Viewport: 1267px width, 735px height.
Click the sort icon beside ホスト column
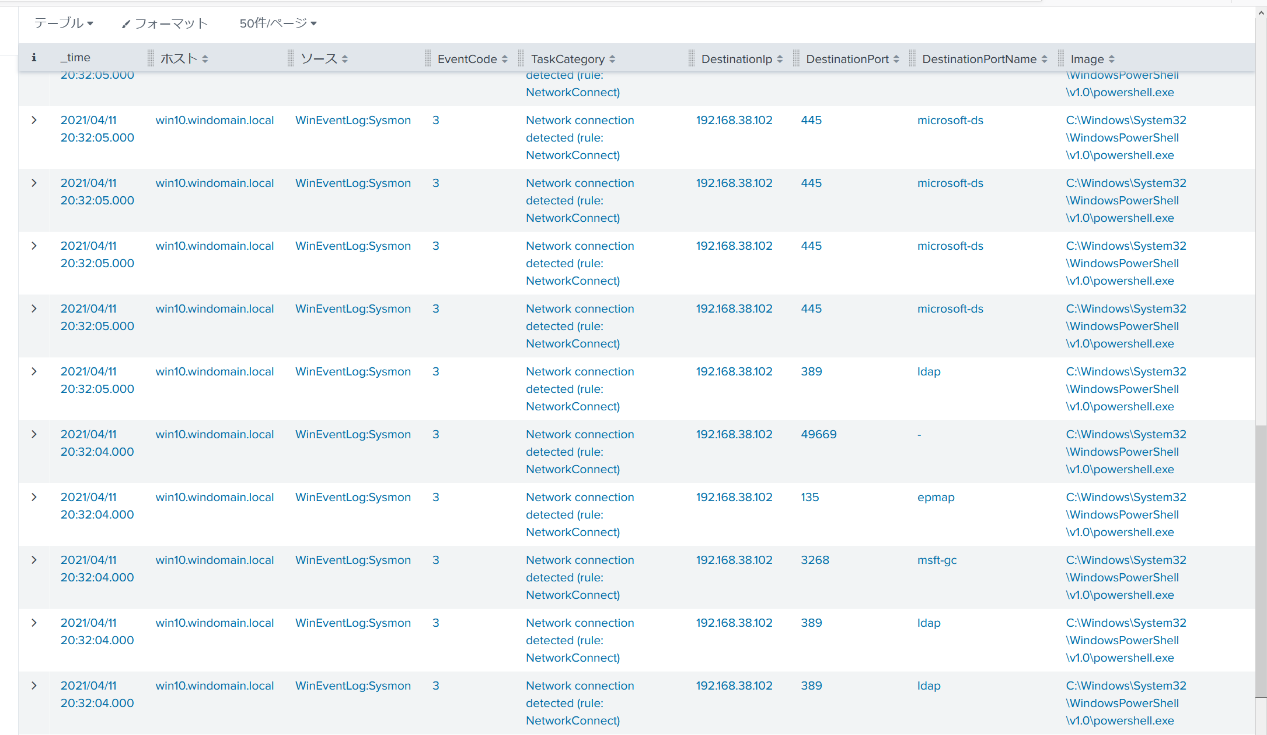click(x=205, y=60)
